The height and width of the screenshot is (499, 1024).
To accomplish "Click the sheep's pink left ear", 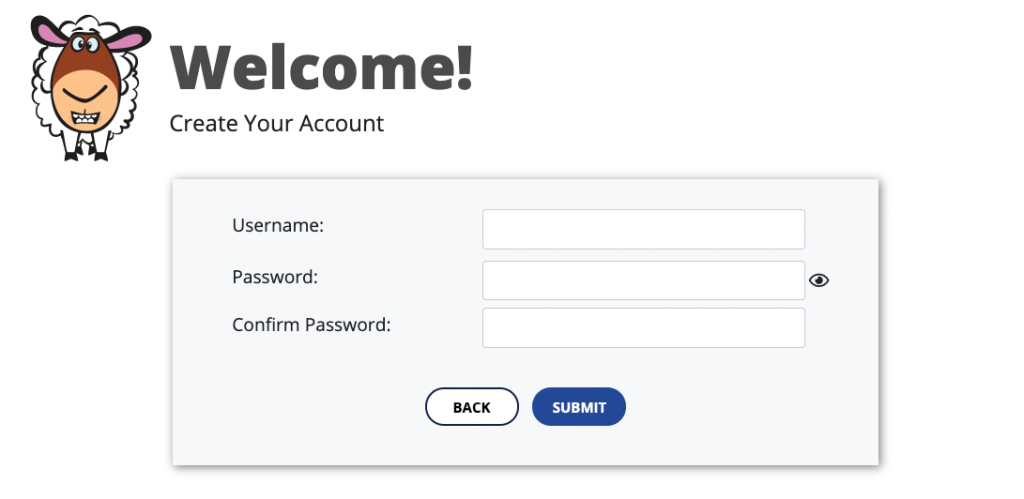I will [49, 31].
